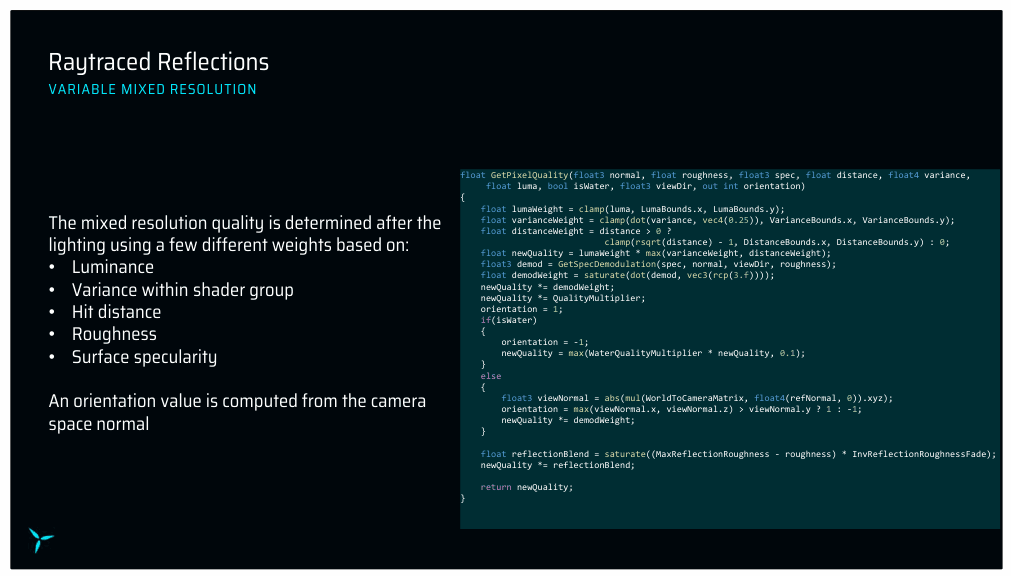Click the "else" keyword in the code
The height and width of the screenshot is (576, 1011).
tap(491, 376)
